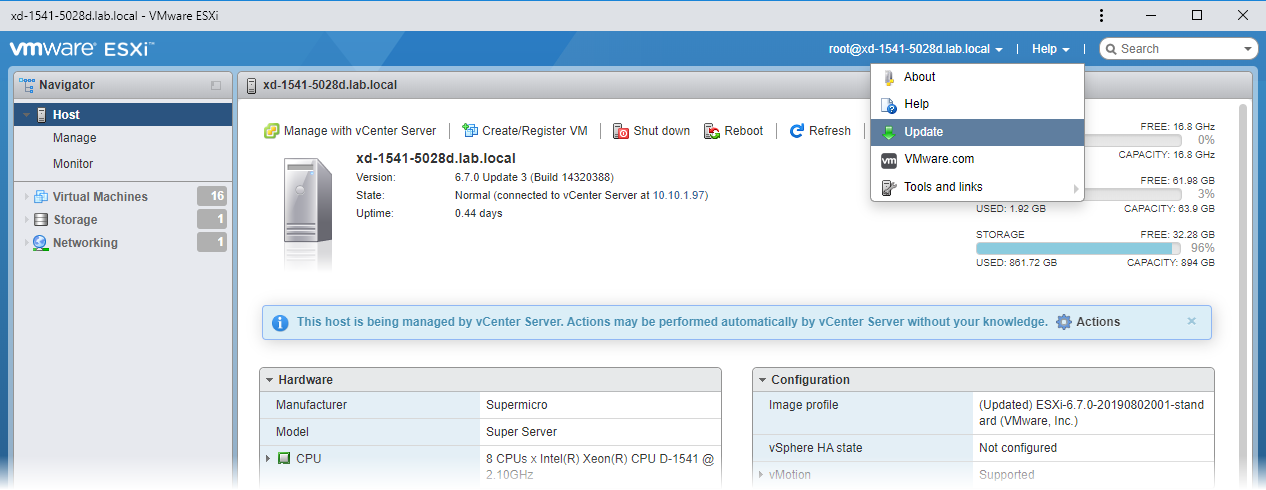Click the memory usage bar

point(1079,194)
